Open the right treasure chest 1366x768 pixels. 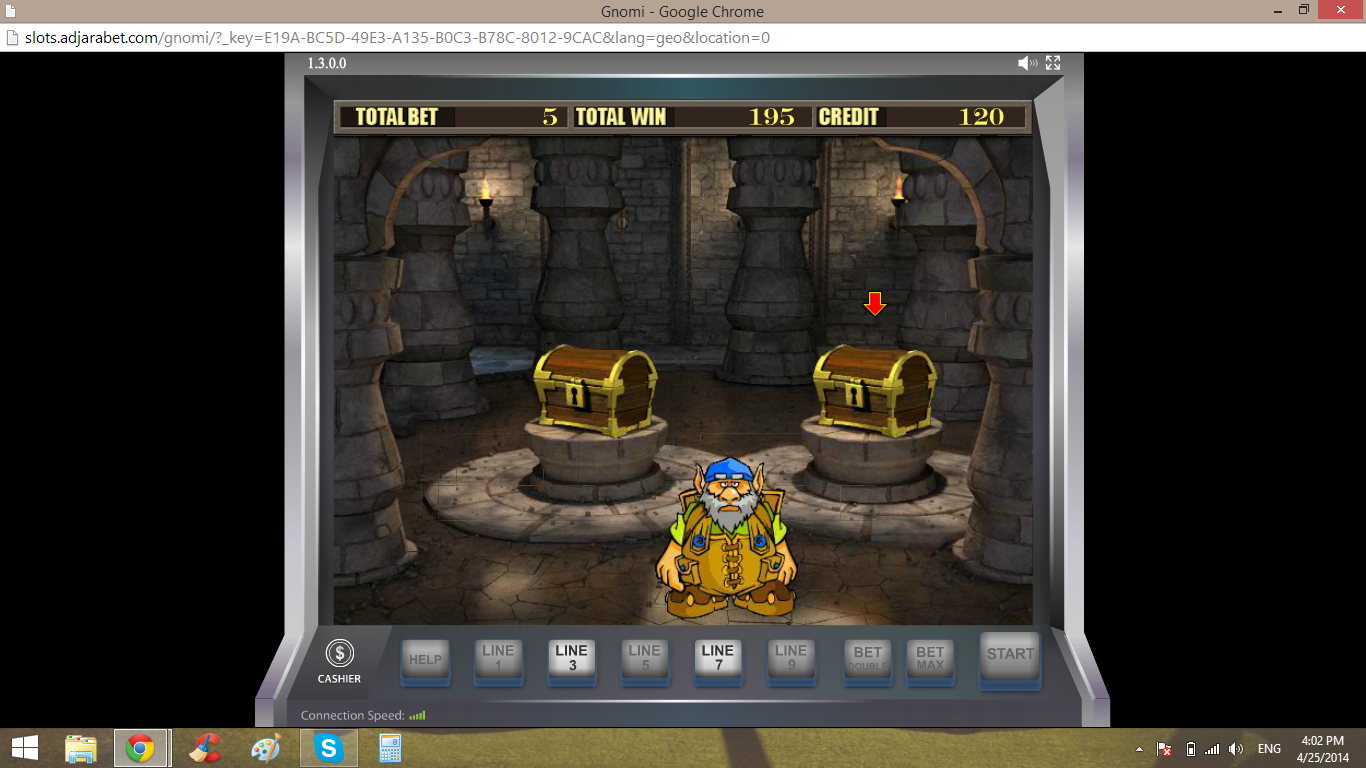point(875,391)
